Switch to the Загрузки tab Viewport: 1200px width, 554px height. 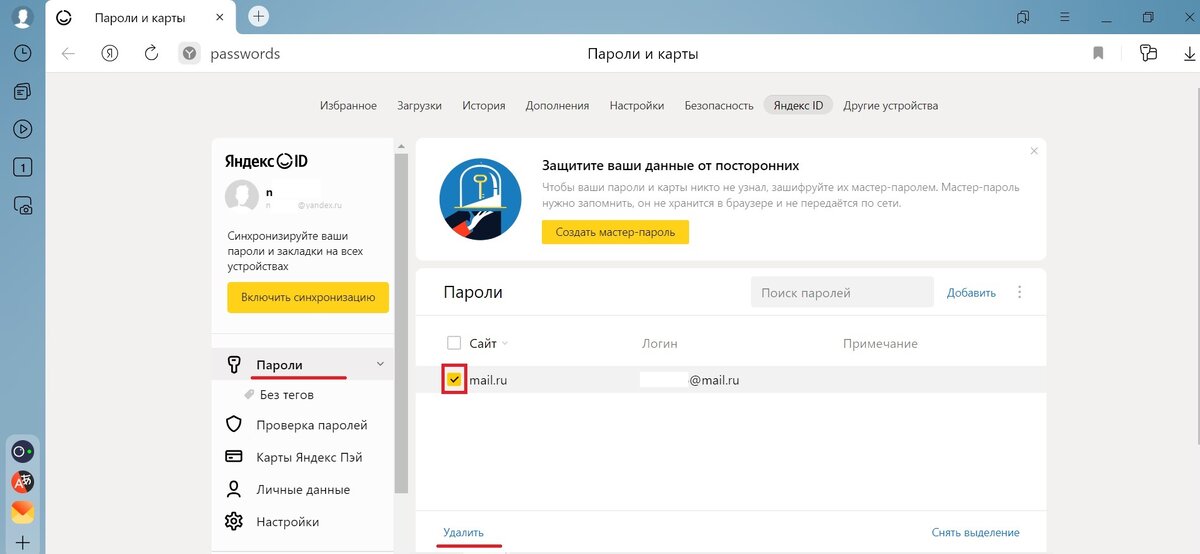419,105
